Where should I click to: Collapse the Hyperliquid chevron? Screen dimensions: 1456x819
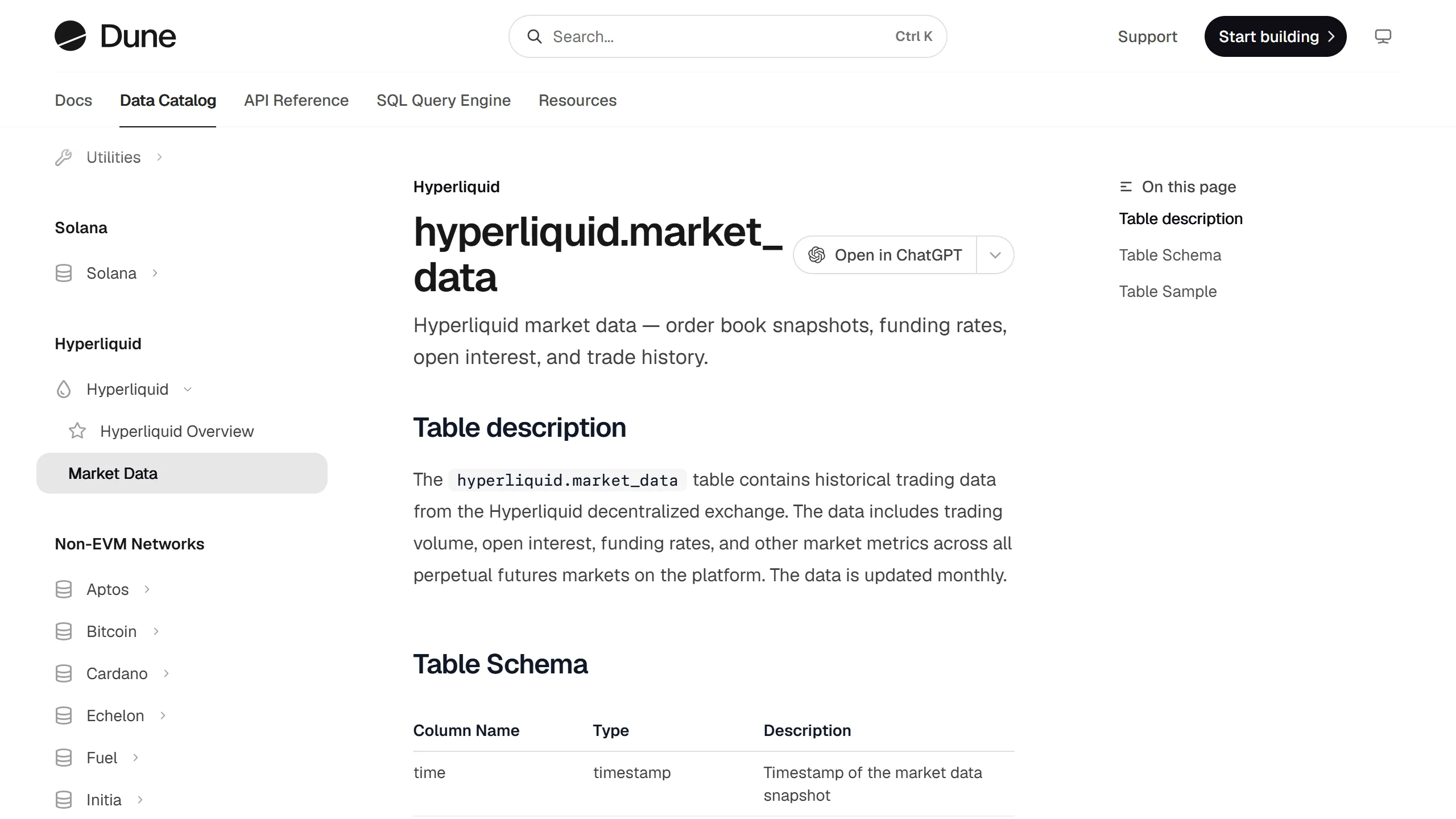pos(188,389)
